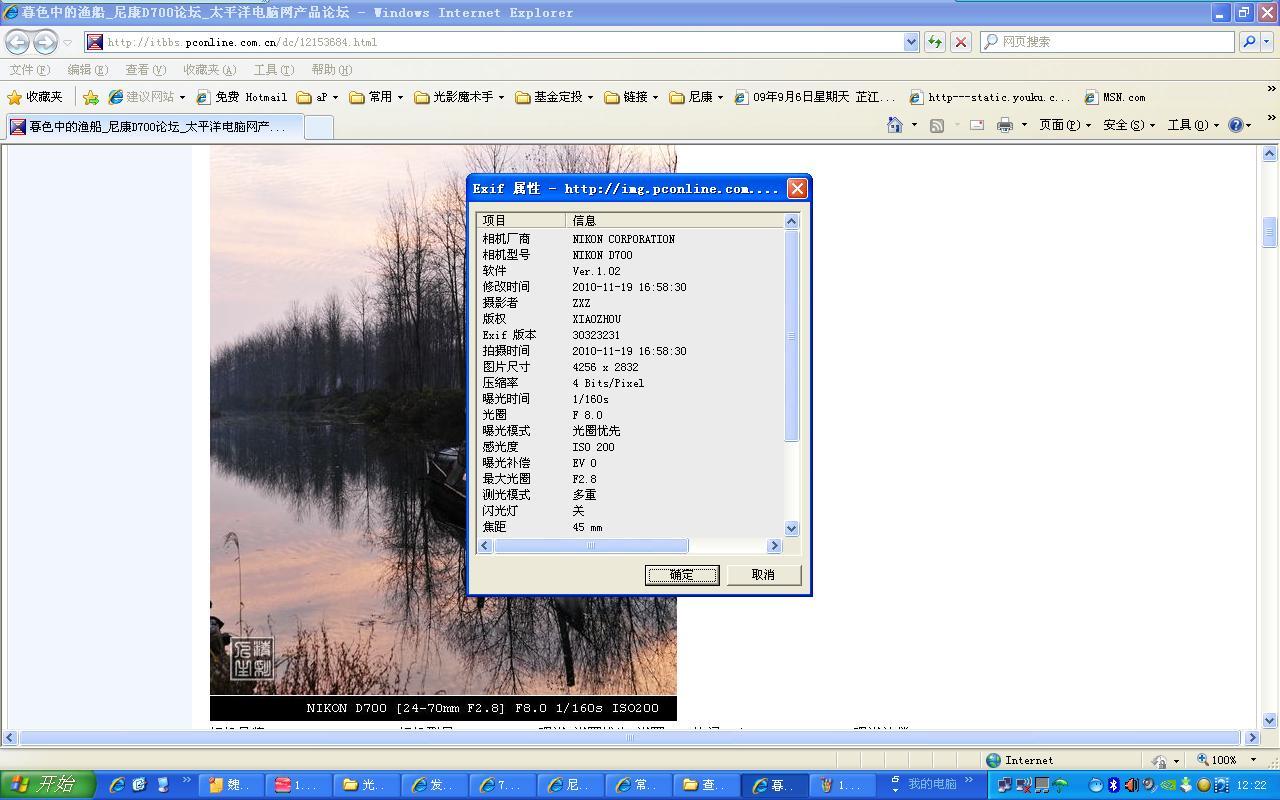Image resolution: width=1280 pixels, height=800 pixels.
Task: Select the 感光度 ISO 200 row
Action: tap(630, 447)
